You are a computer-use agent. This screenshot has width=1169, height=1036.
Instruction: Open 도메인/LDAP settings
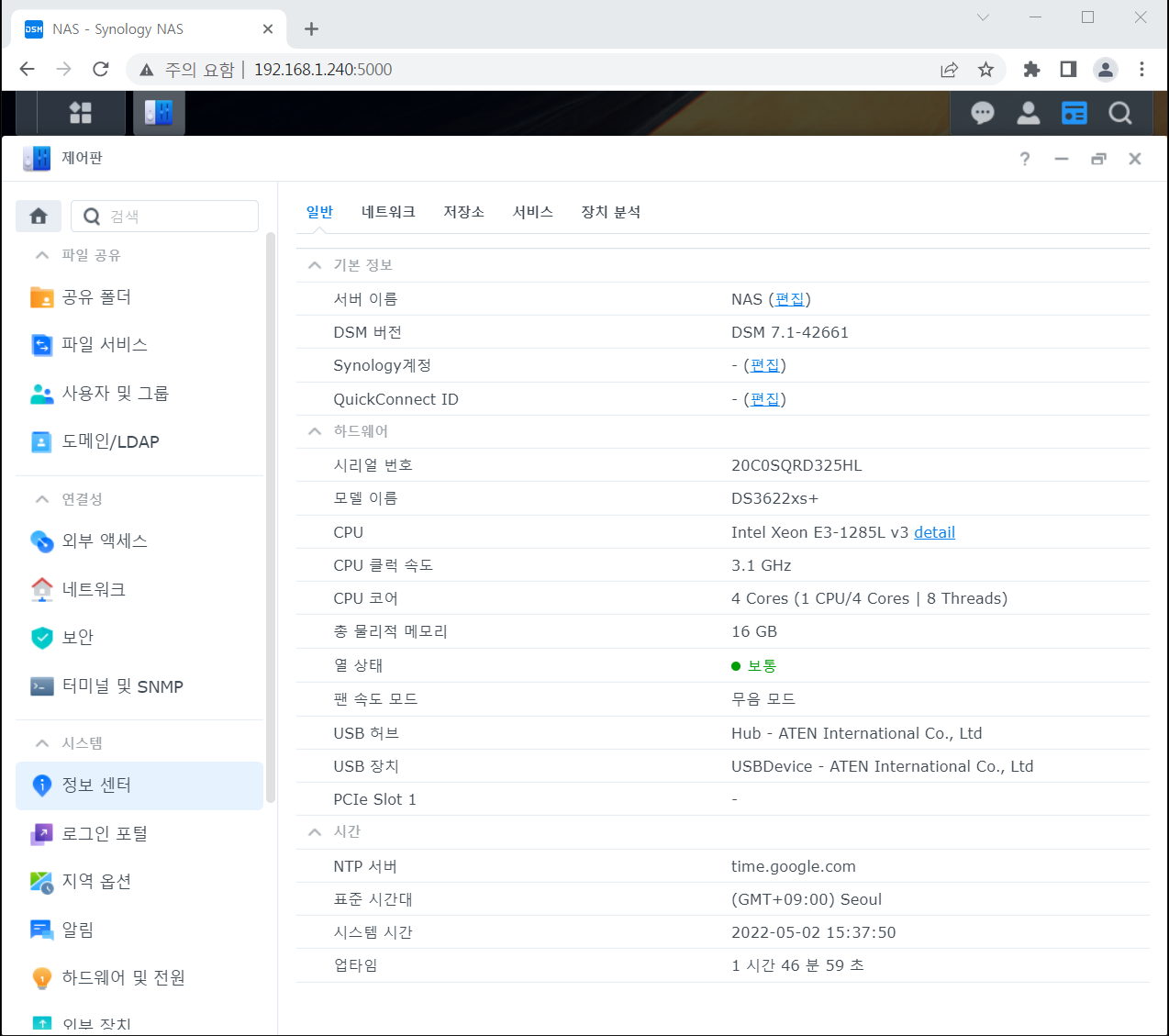[x=139, y=441]
